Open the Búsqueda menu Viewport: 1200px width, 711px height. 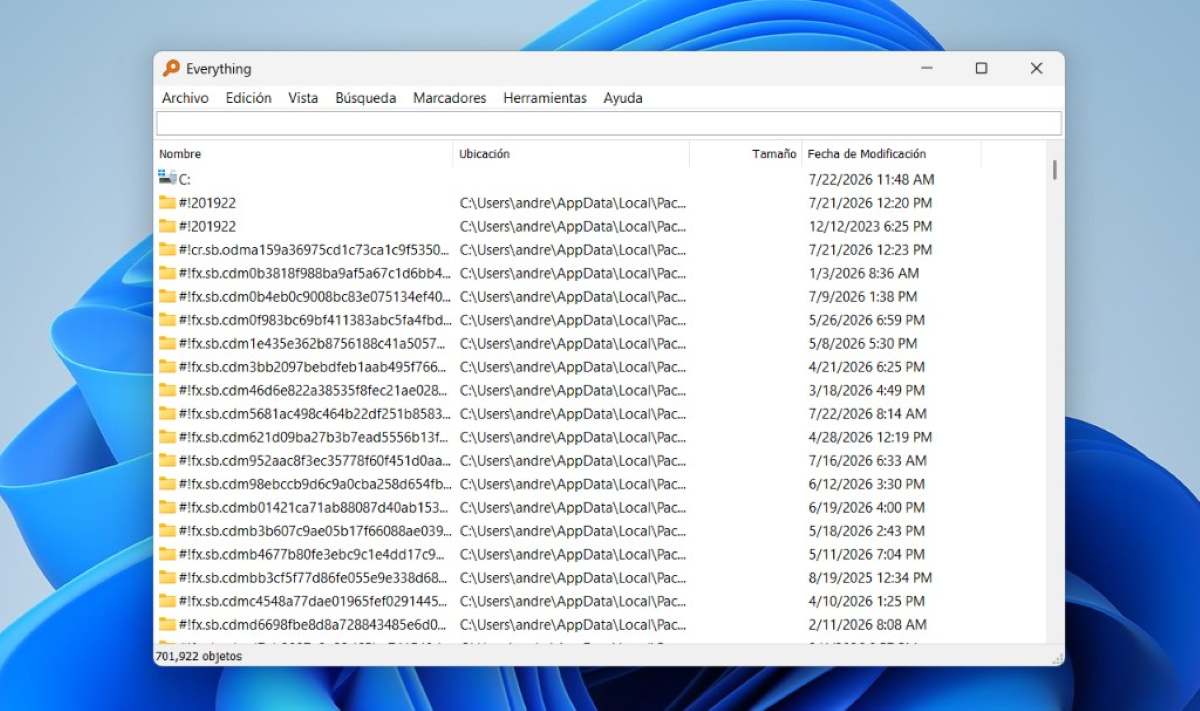point(366,98)
